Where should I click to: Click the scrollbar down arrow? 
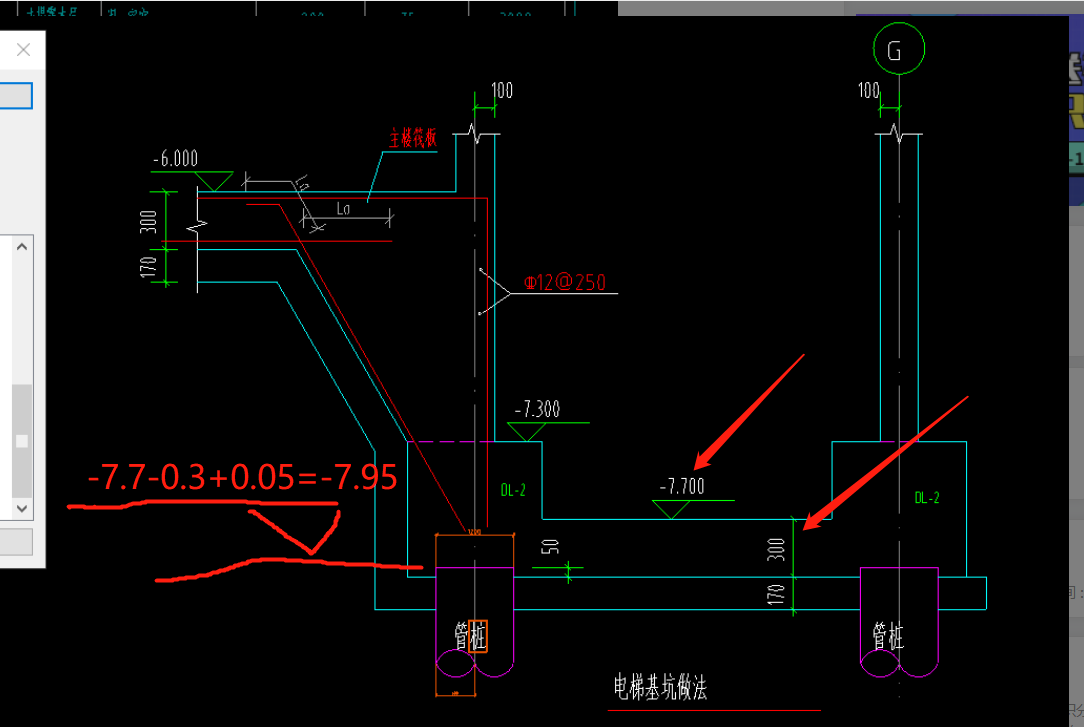pos(20,508)
